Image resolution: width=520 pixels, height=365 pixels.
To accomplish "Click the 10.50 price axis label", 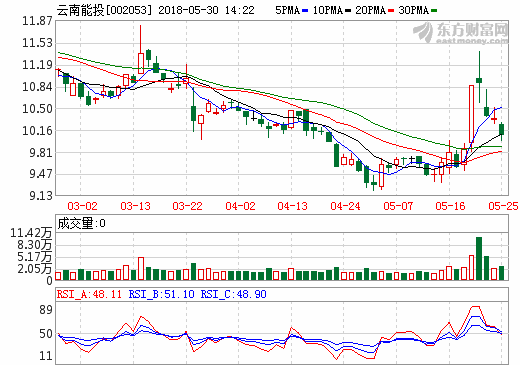I will tap(37, 109).
